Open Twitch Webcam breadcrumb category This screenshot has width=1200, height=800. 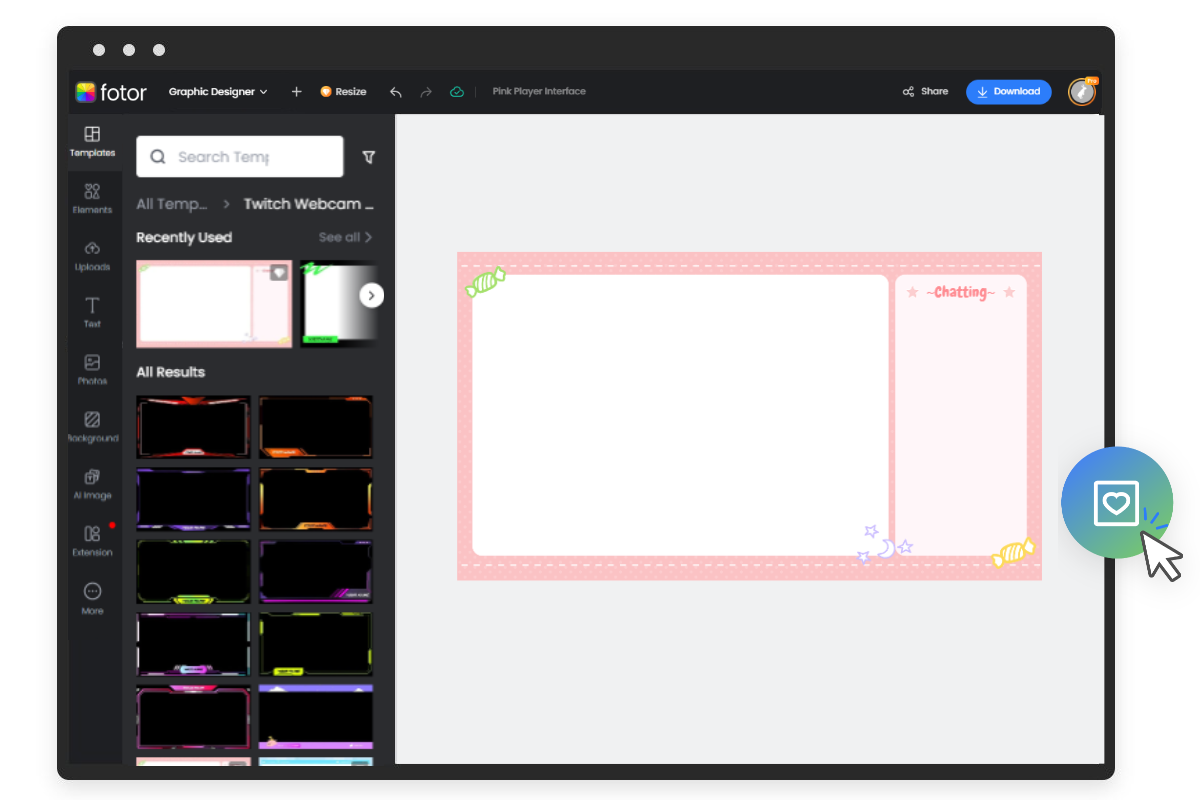pos(308,203)
